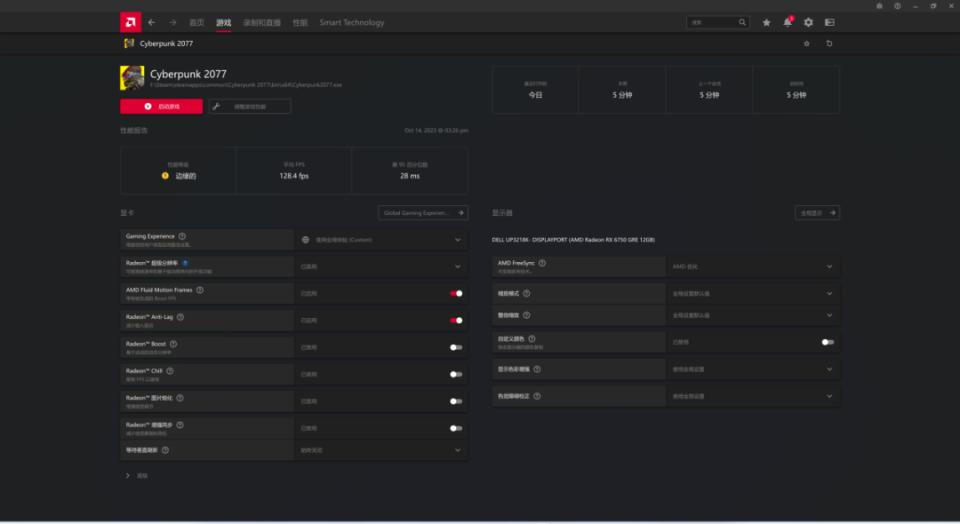Enable 自定义颜色 custom color toggle

[x=828, y=342]
